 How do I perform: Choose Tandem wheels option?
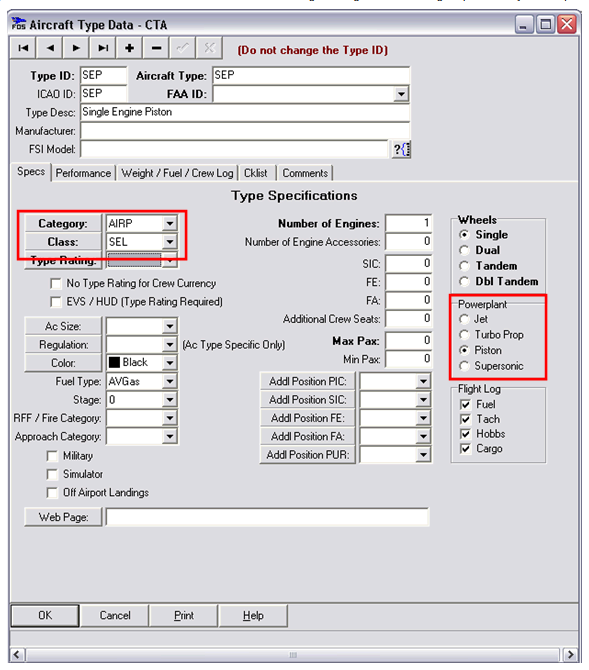tap(464, 266)
